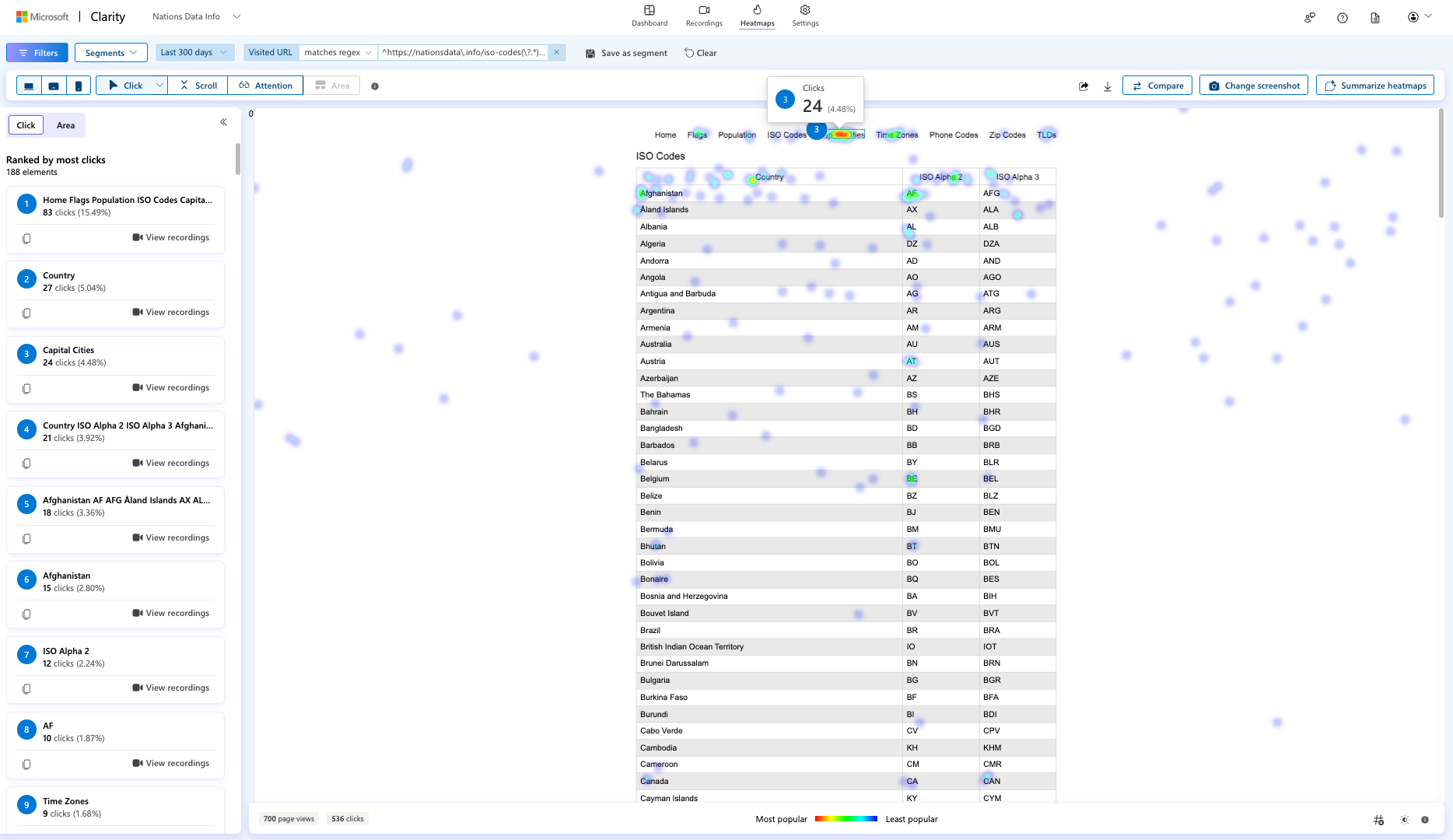Image resolution: width=1453 pixels, height=840 pixels.
Task: Open the Recordings tab
Action: coord(704,16)
